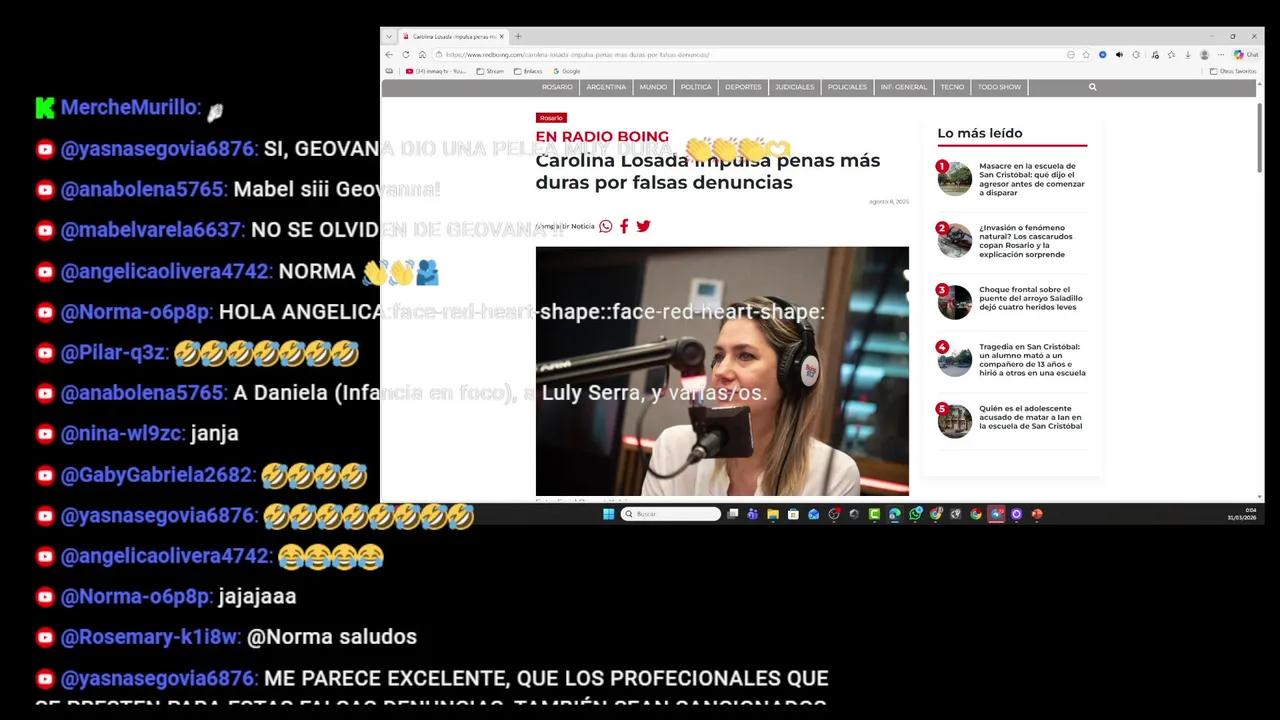Viewport: 1280px width, 720px height.
Task: Open 'Tragedia en San Cristóbal' story
Action: click(1032, 360)
